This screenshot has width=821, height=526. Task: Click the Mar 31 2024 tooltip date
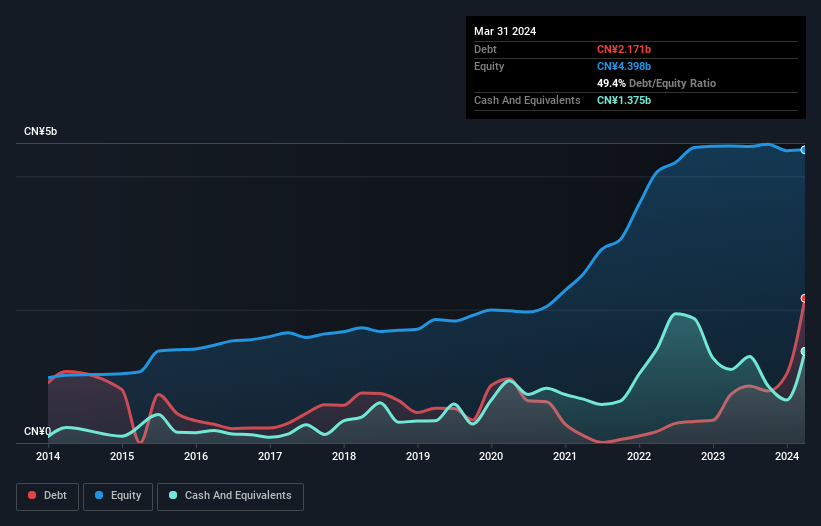pos(505,31)
